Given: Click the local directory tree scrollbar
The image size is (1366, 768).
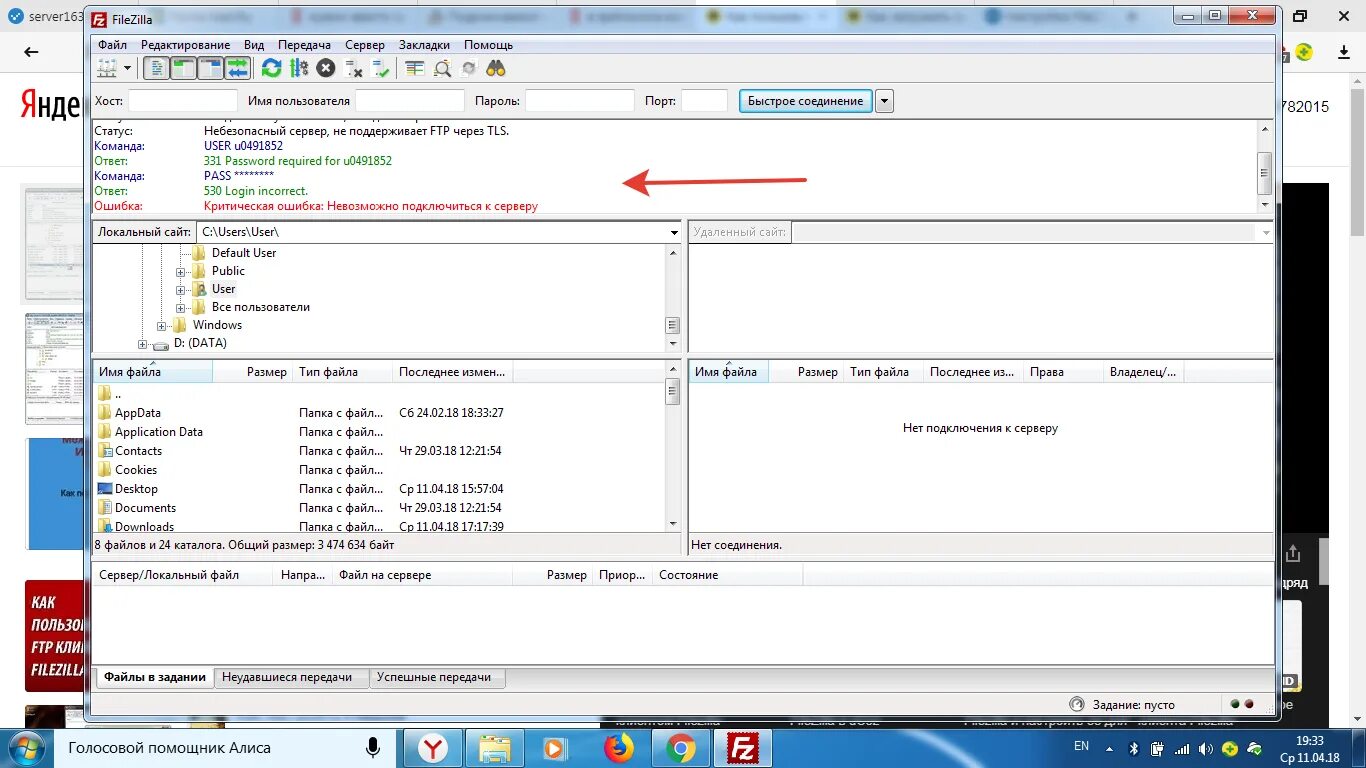Looking at the screenshot, I should [673, 298].
